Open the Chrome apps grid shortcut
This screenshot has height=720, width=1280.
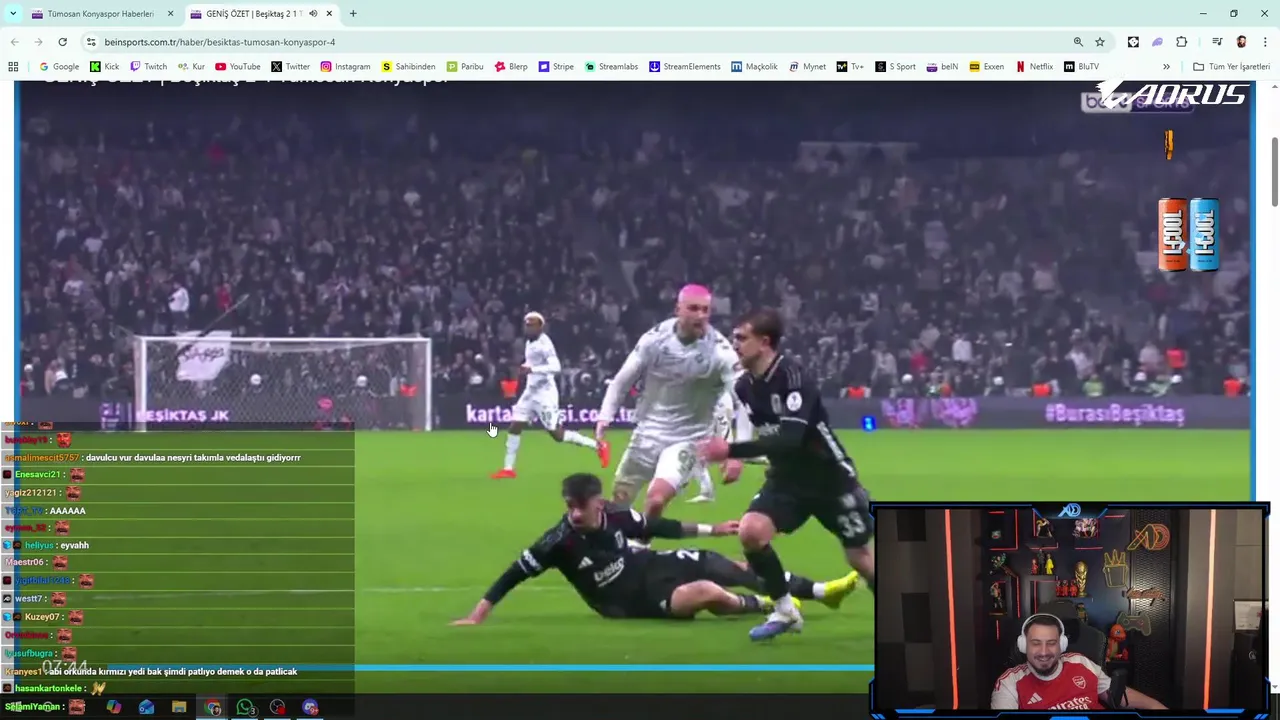point(13,67)
